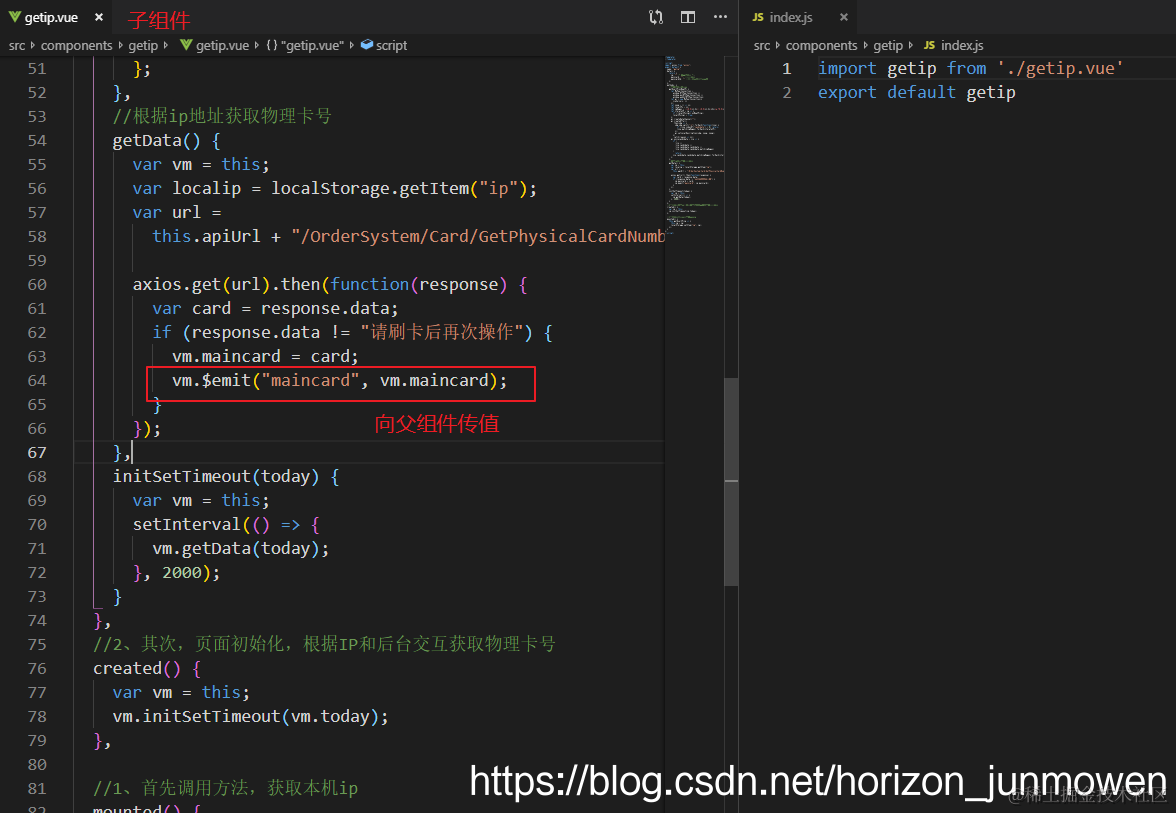Open {} "getip.vue" symbol breadcrumb
The width and height of the screenshot is (1176, 813).
point(304,45)
